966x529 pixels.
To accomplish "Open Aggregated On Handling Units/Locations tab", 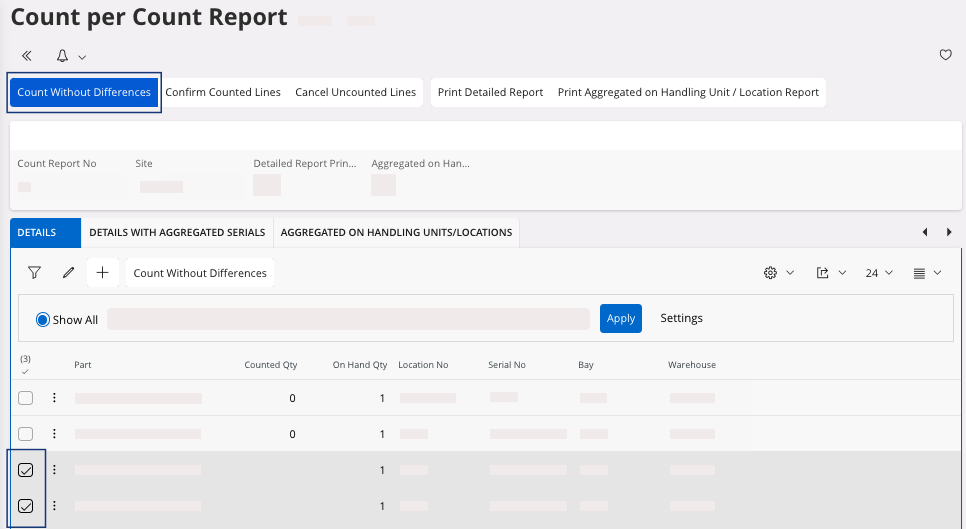I will click(x=396, y=232).
